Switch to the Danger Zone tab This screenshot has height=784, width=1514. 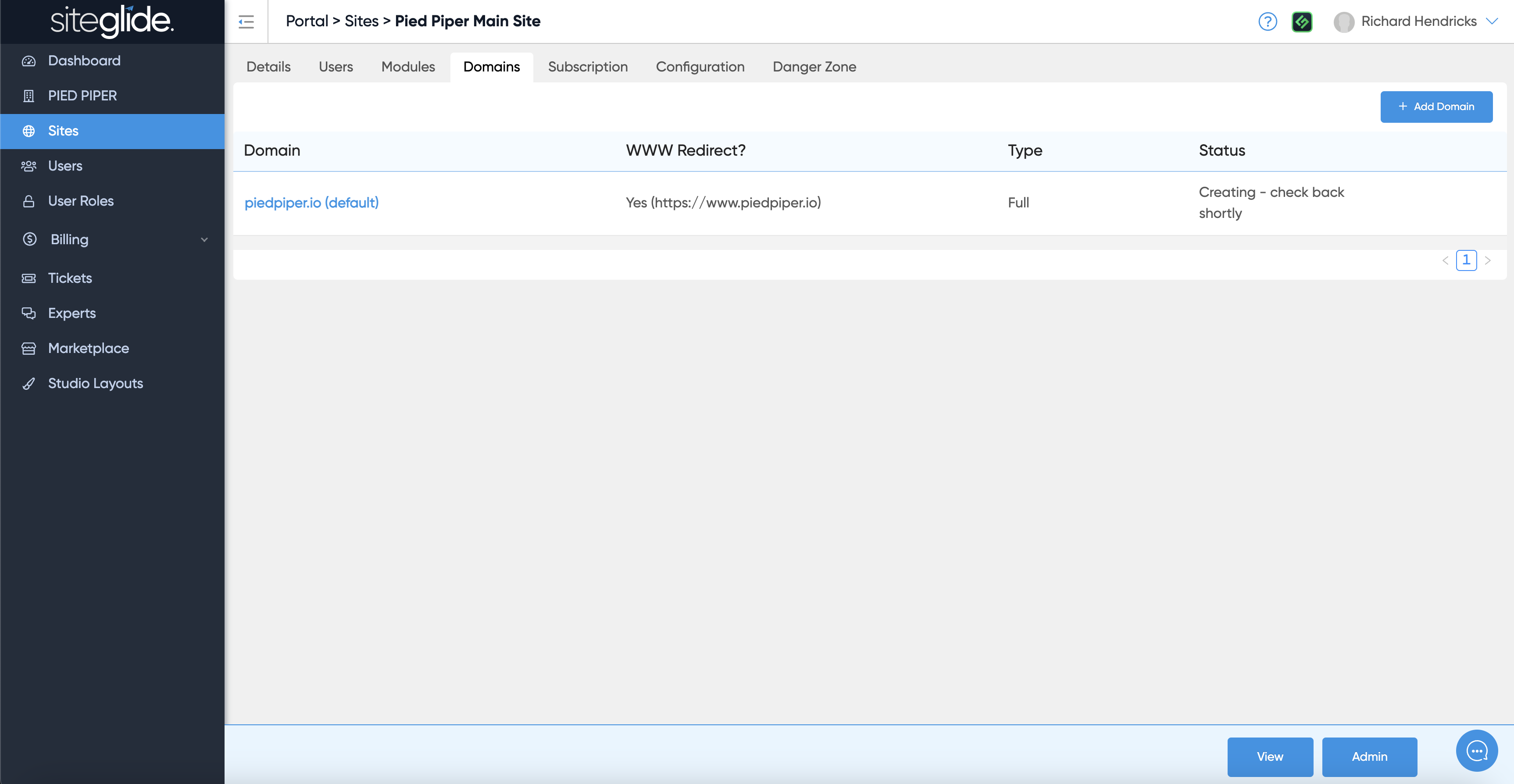coord(814,67)
